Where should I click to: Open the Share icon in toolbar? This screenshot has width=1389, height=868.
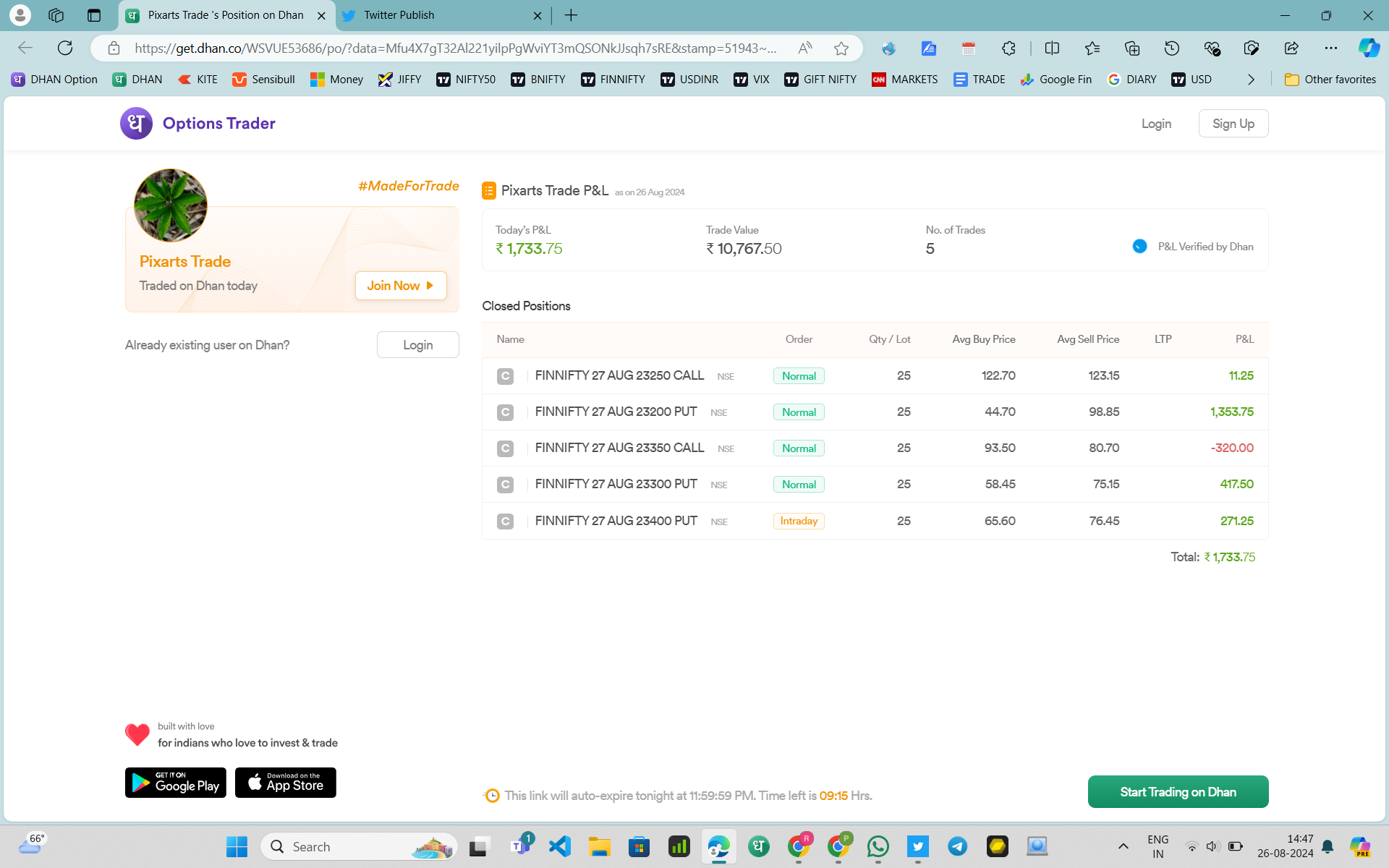tap(1291, 48)
